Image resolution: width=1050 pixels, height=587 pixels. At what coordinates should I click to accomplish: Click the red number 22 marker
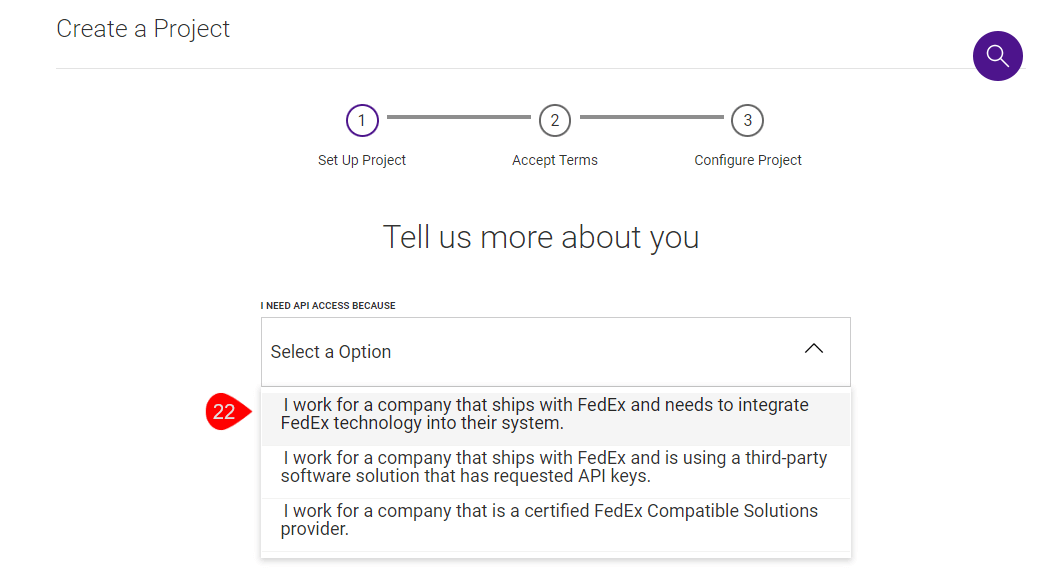[225, 412]
